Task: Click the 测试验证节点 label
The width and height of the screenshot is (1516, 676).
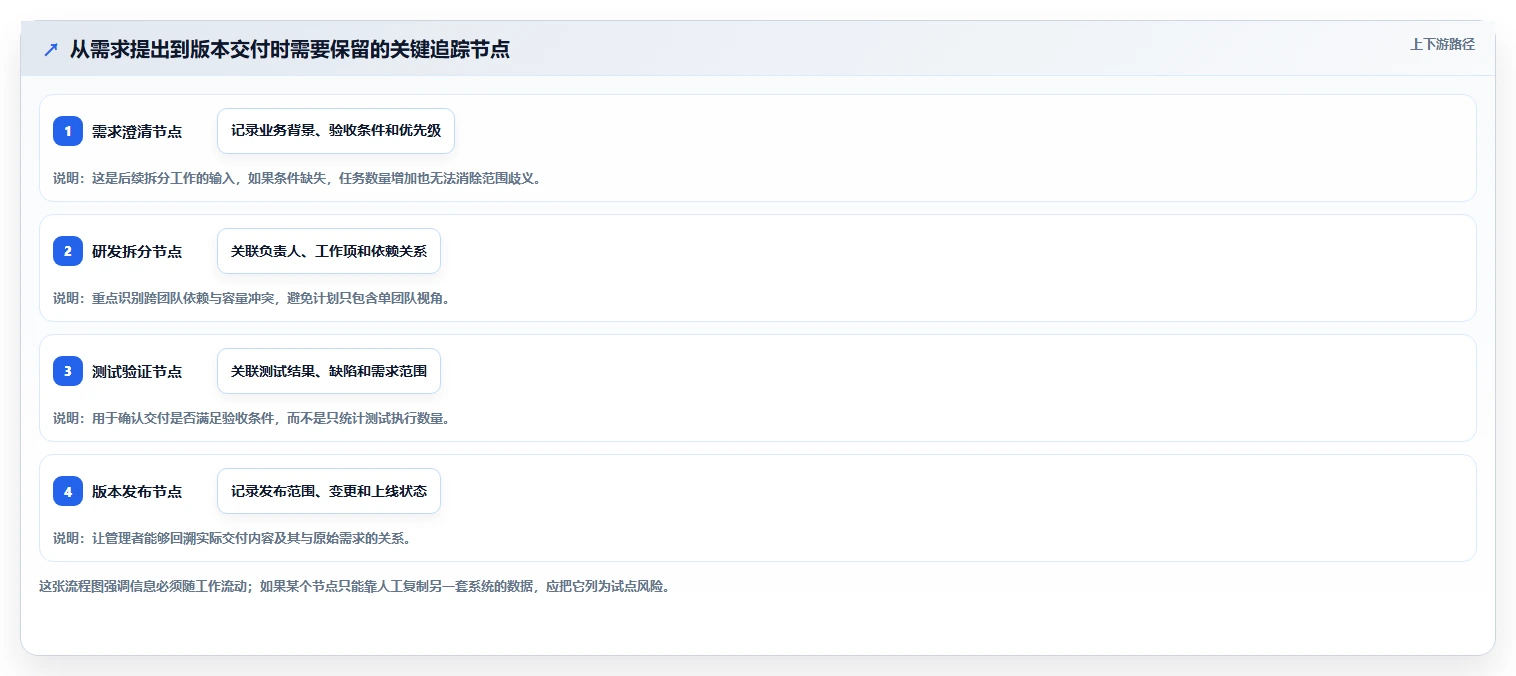Action: click(137, 371)
